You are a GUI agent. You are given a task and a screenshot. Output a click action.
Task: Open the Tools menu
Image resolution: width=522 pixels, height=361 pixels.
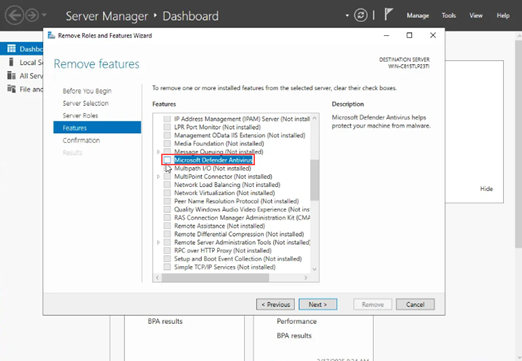click(x=448, y=15)
